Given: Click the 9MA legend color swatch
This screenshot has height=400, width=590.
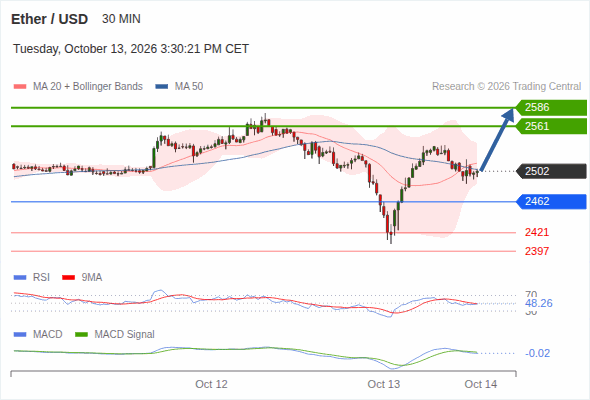Looking at the screenshot, I should [68, 278].
